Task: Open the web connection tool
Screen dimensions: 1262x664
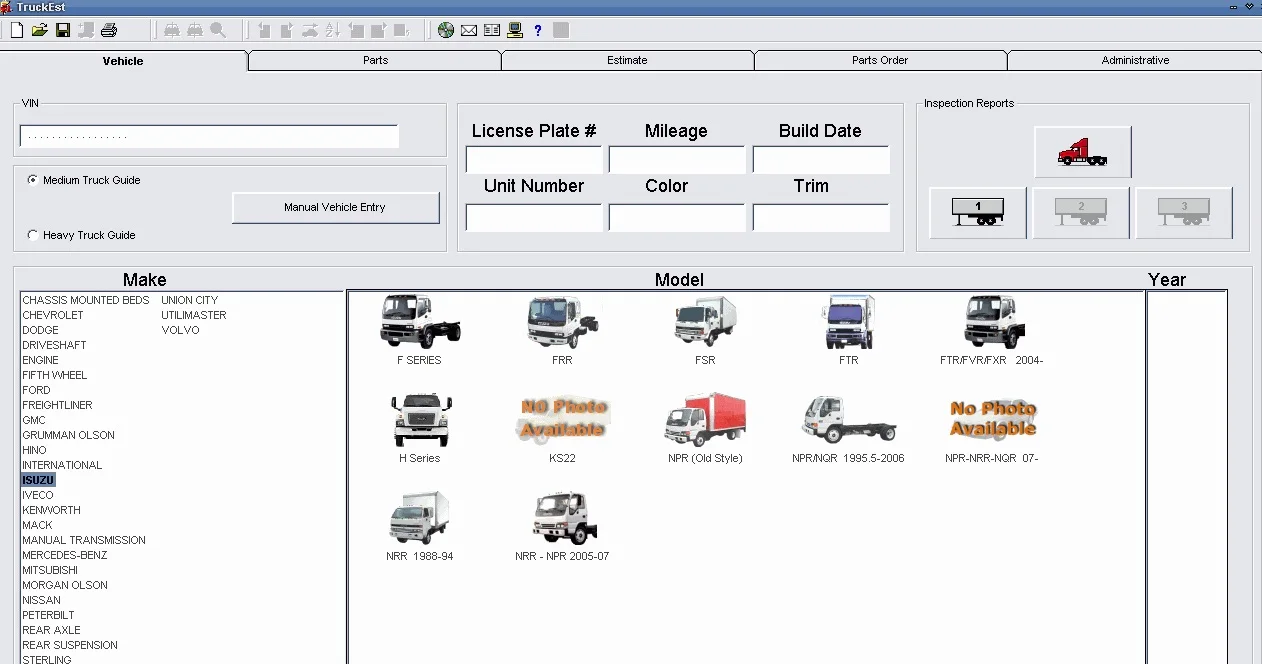Action: (x=445, y=29)
